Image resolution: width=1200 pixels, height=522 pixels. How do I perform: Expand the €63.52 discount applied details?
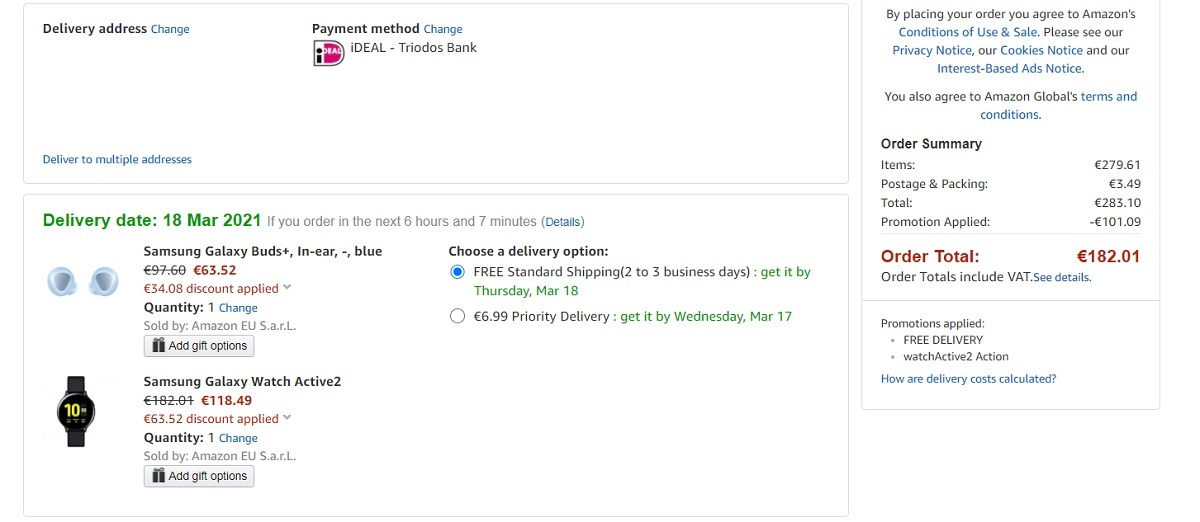[x=287, y=418]
